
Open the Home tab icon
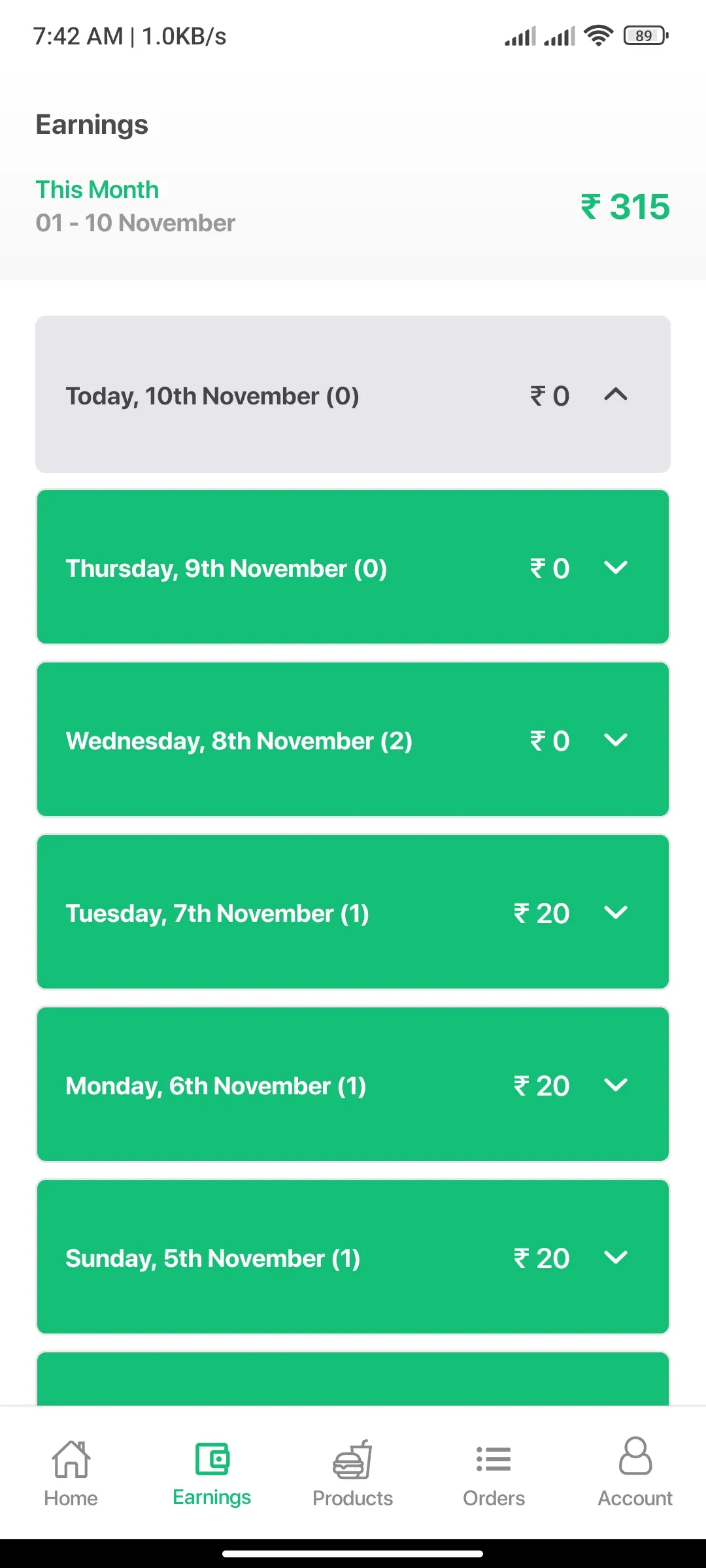click(x=71, y=1459)
